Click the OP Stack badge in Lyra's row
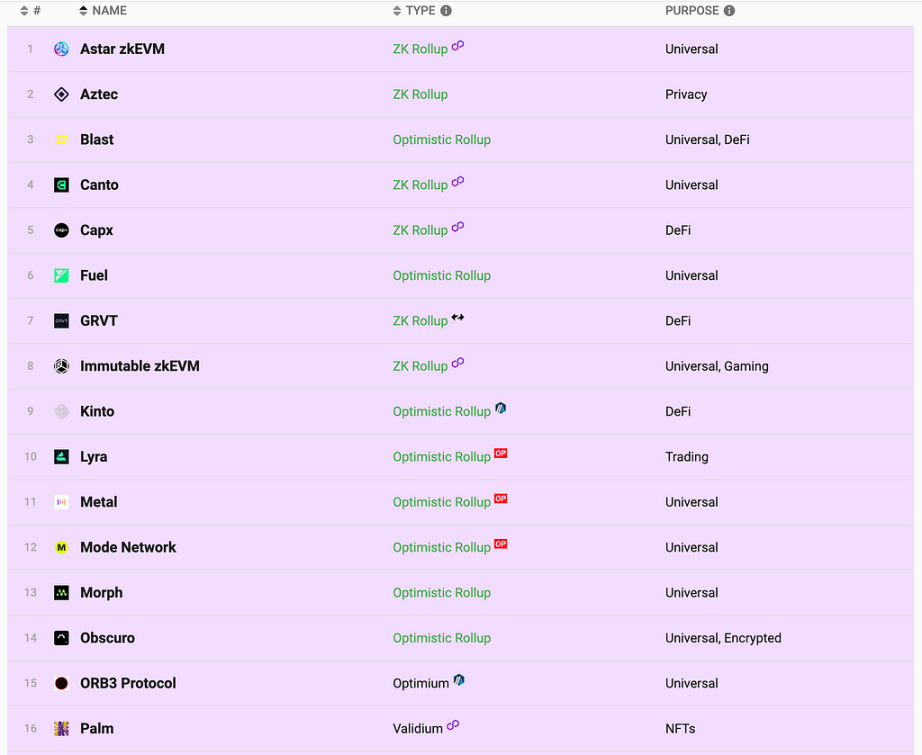922x755 pixels. click(500, 453)
